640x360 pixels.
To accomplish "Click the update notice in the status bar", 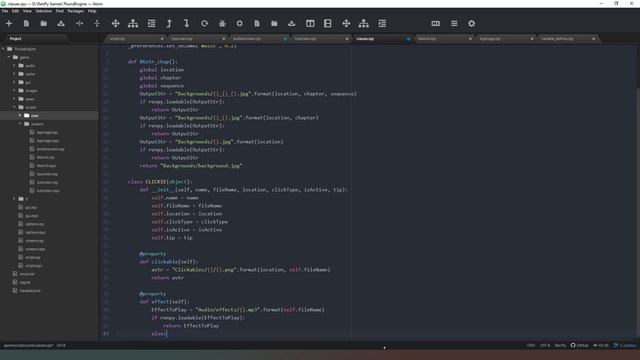I will point(625,345).
